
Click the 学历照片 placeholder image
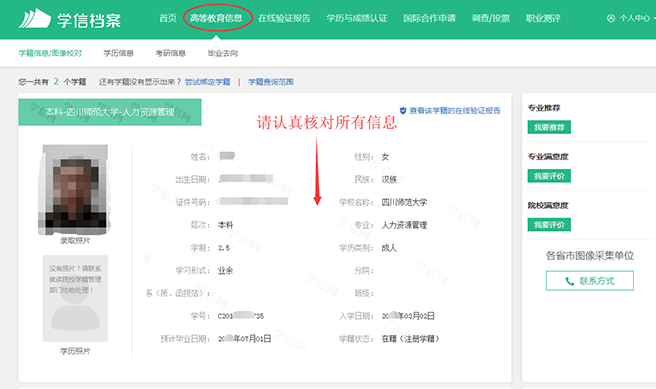(75, 299)
